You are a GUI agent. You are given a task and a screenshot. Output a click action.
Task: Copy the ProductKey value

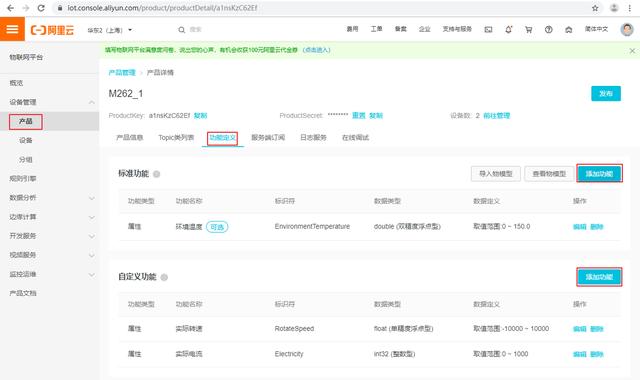click(200, 116)
